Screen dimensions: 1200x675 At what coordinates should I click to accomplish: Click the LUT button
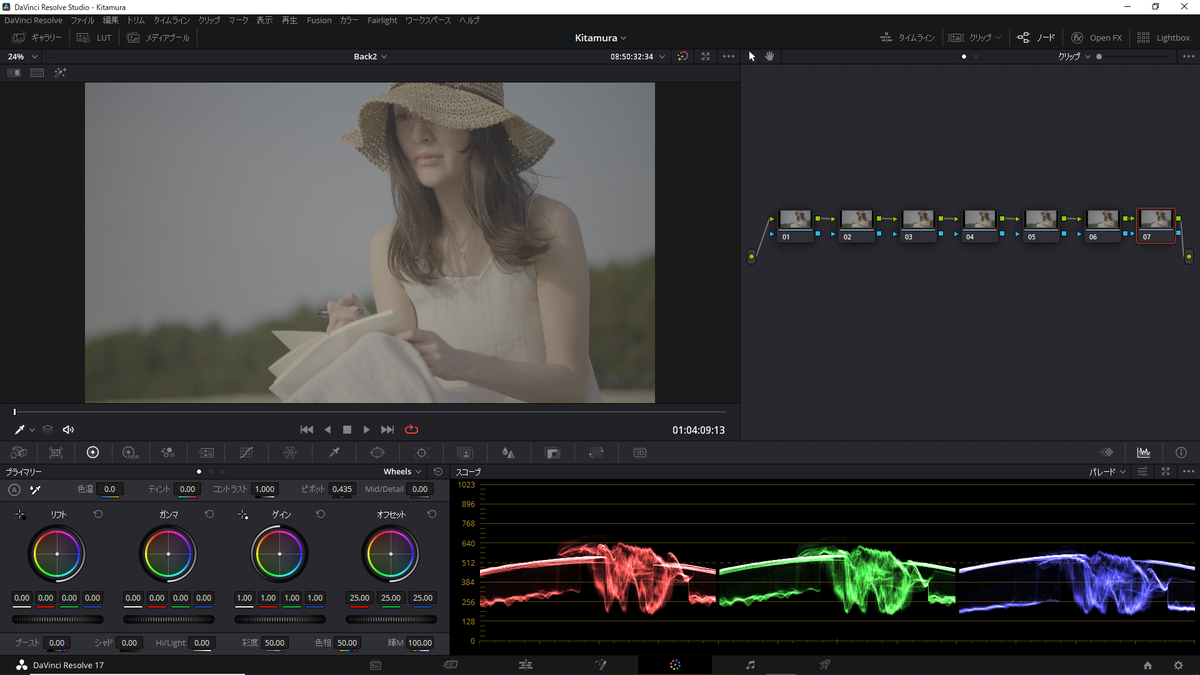[x=97, y=37]
